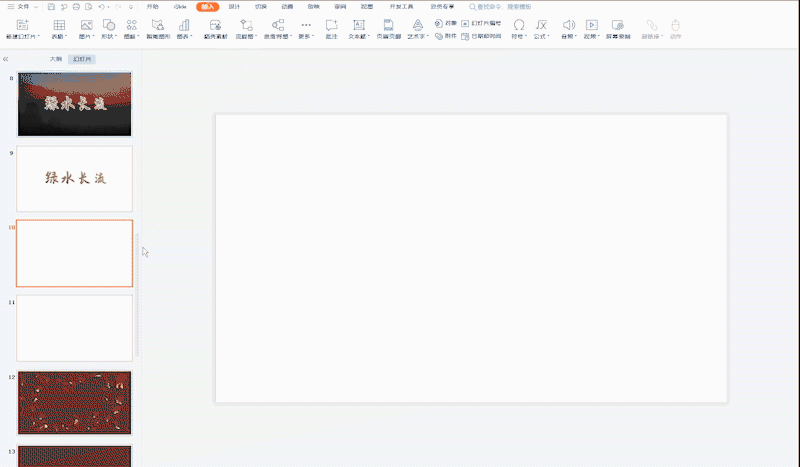Screen dimensions: 800x467
Task: Click the Print icon in quick access bar
Action: click(x=76, y=7)
